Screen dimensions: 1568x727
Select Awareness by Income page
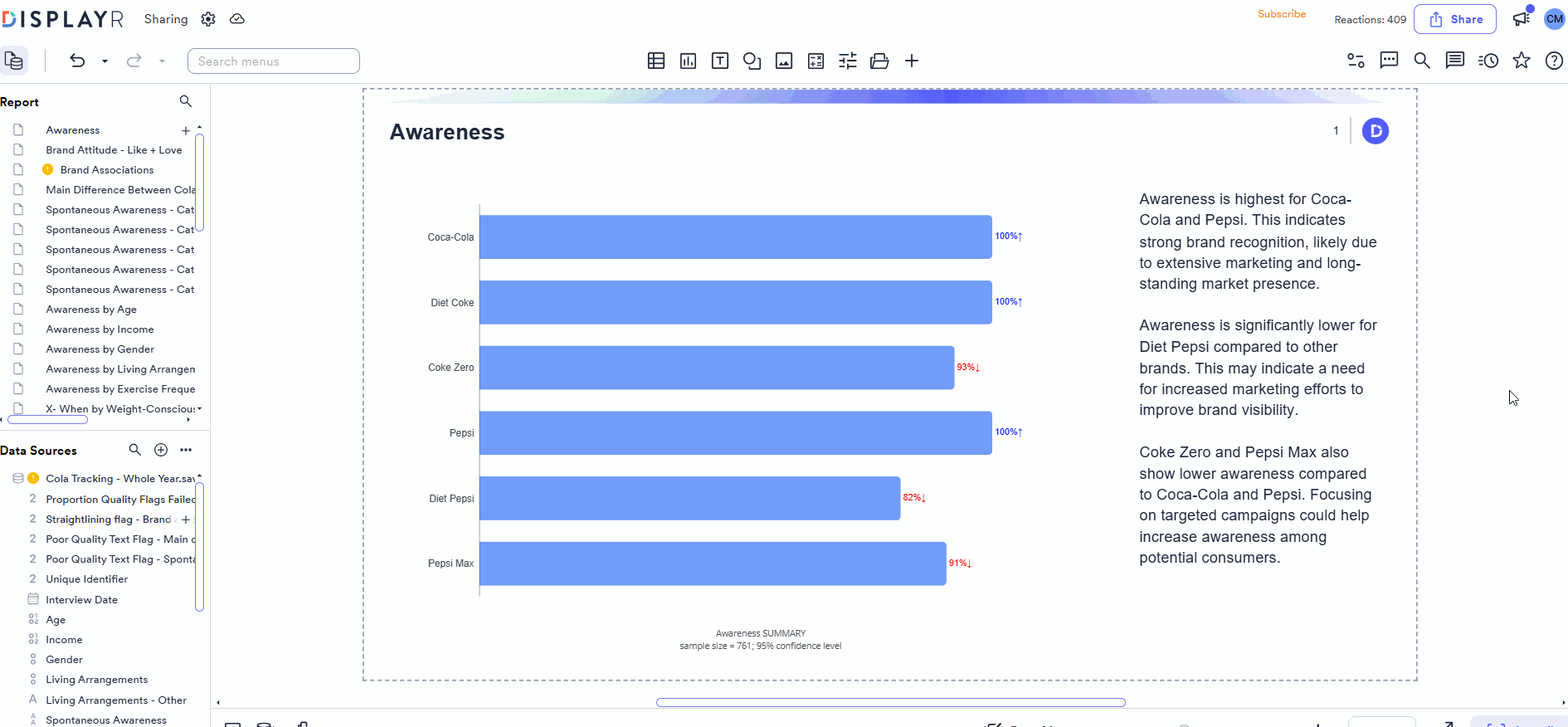100,329
